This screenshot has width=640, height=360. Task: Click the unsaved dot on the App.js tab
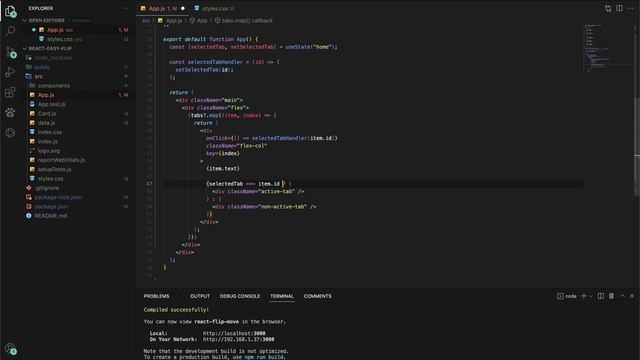click(x=183, y=8)
